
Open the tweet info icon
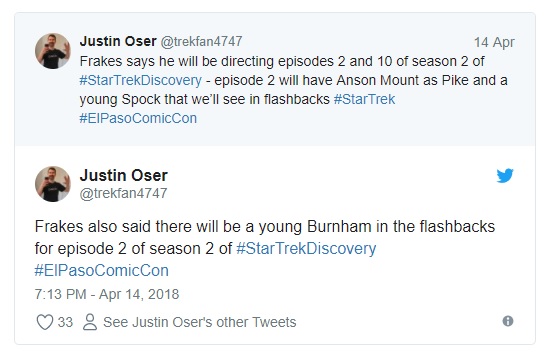[x=508, y=321]
